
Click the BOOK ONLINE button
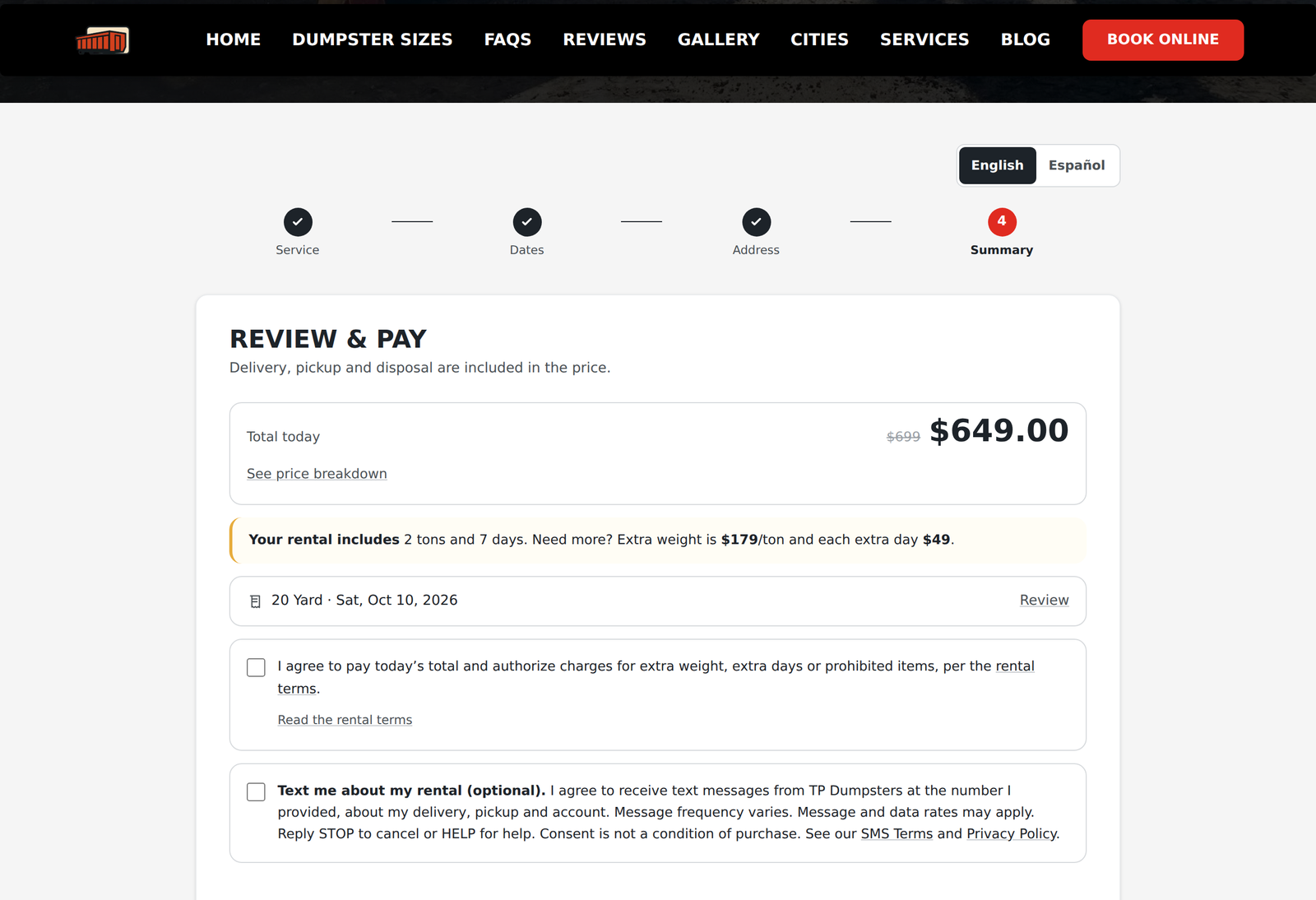coord(1163,39)
